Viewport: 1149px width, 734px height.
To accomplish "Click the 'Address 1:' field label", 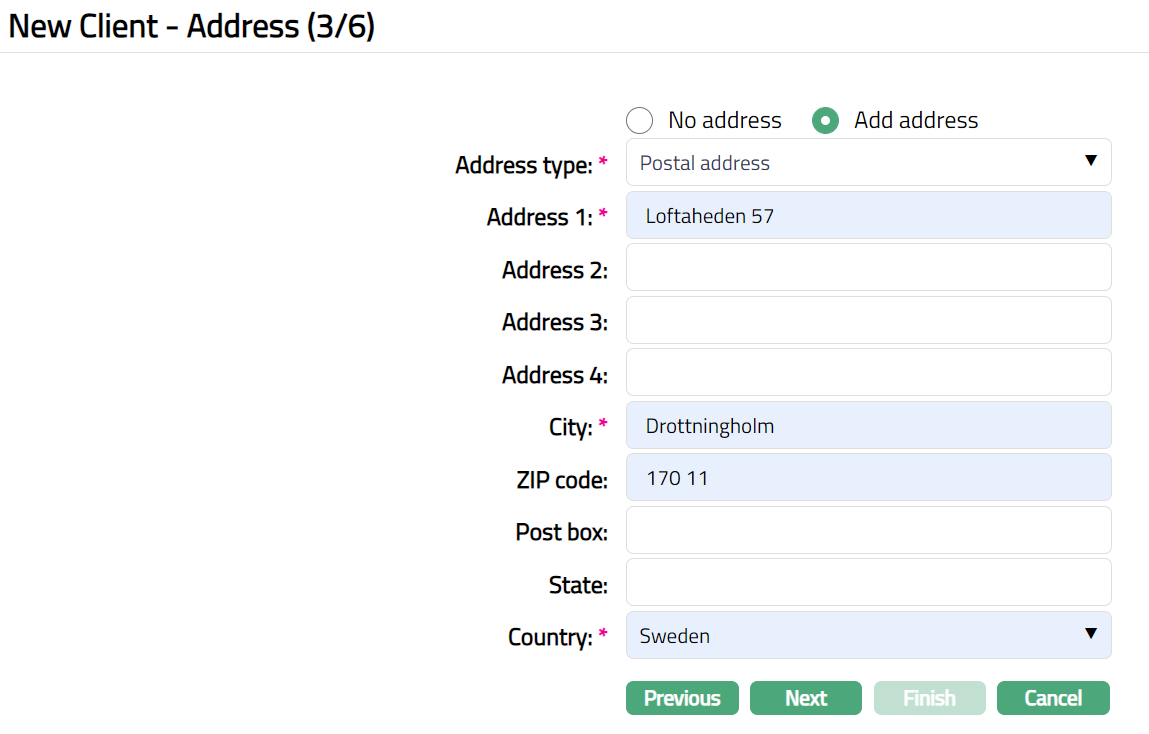I will [x=539, y=217].
